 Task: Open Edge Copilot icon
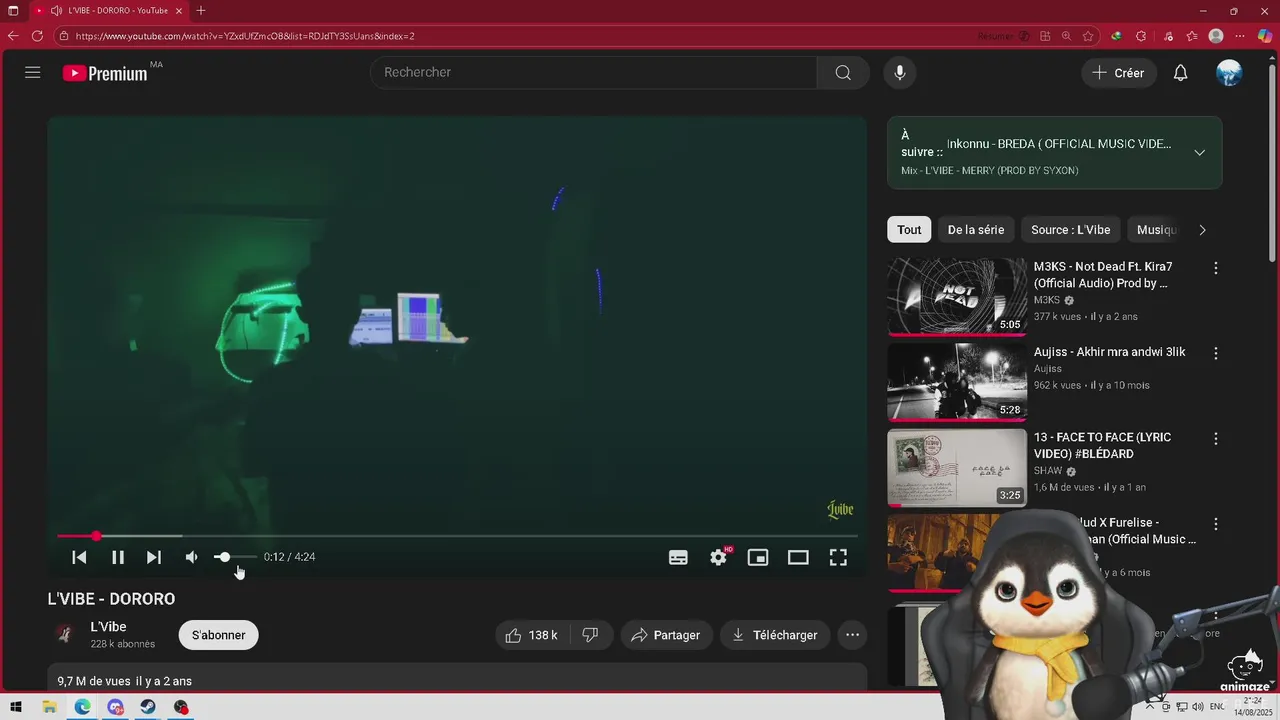(1264, 36)
